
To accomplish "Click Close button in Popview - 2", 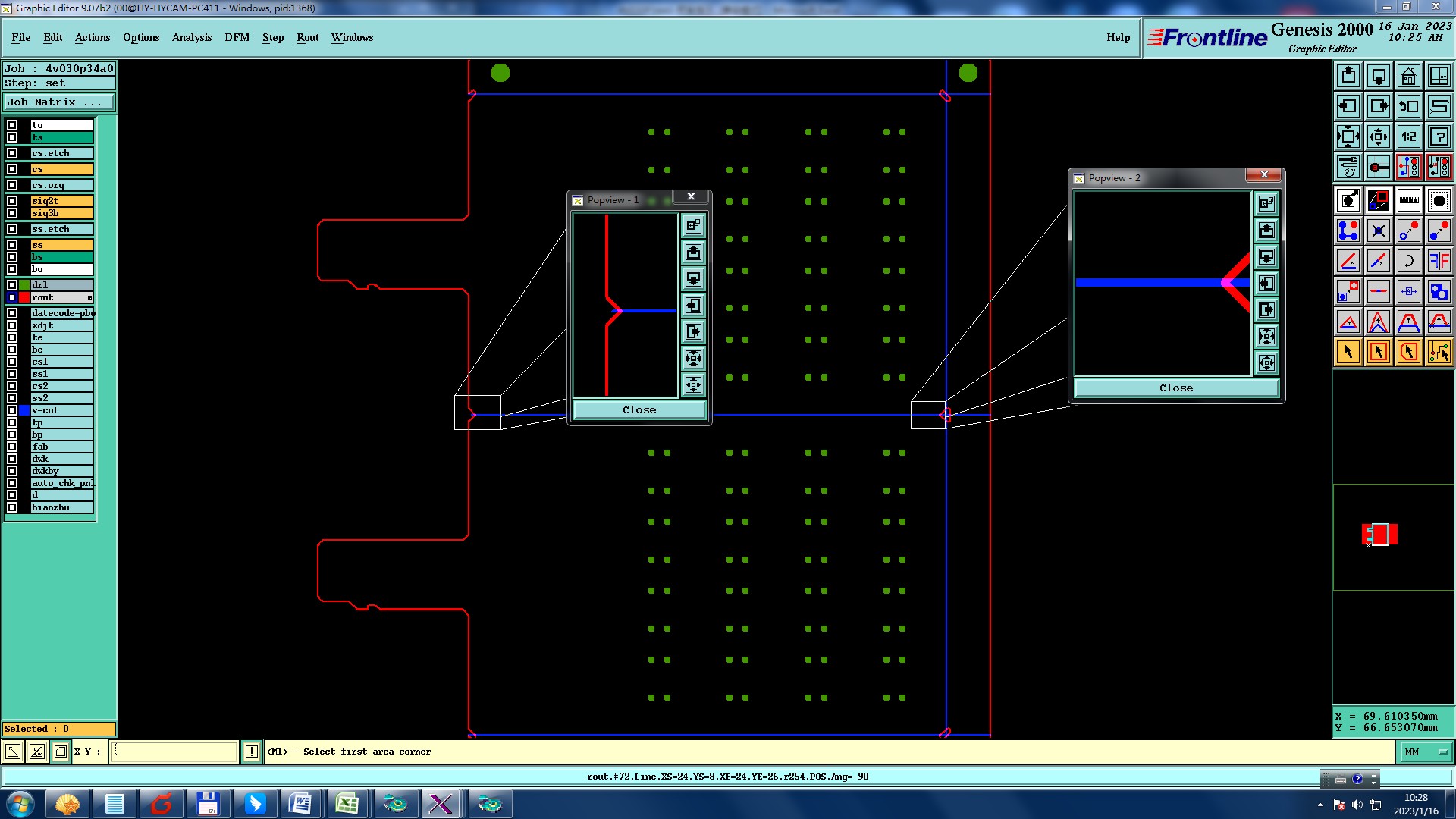I will point(1176,388).
